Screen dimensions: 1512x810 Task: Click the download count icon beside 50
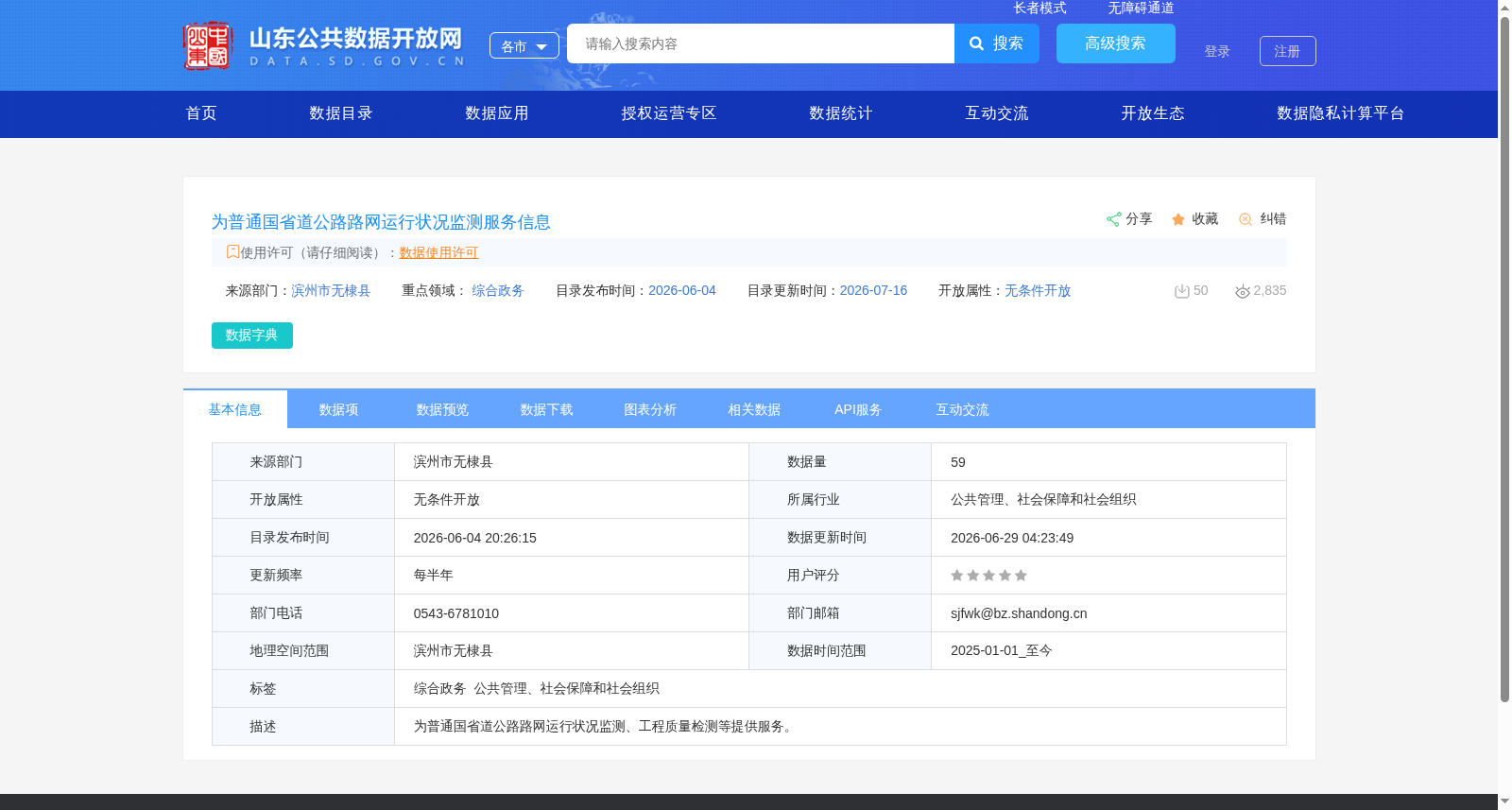pyautogui.click(x=1181, y=291)
